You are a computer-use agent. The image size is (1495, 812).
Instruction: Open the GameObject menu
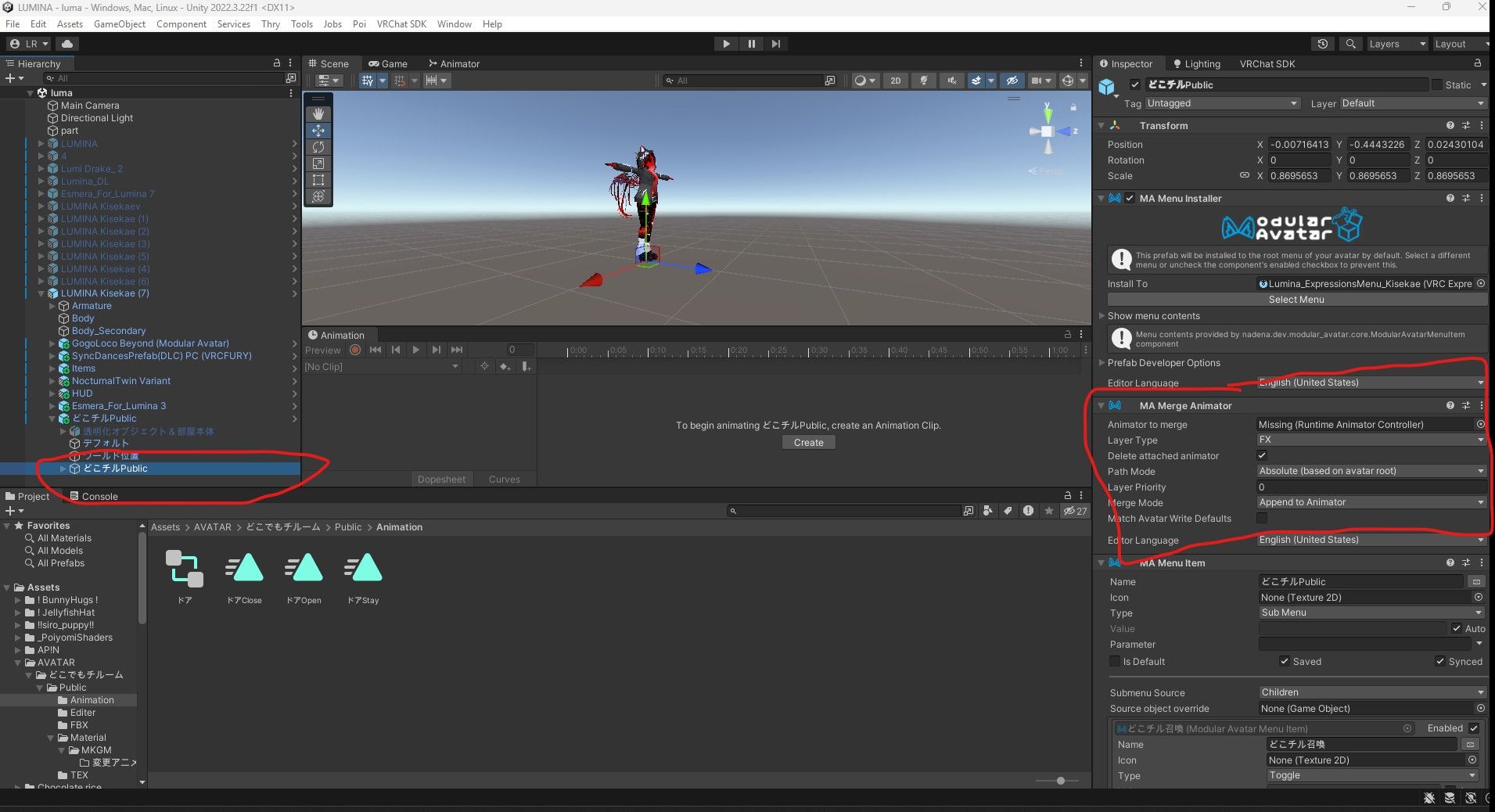[x=120, y=24]
